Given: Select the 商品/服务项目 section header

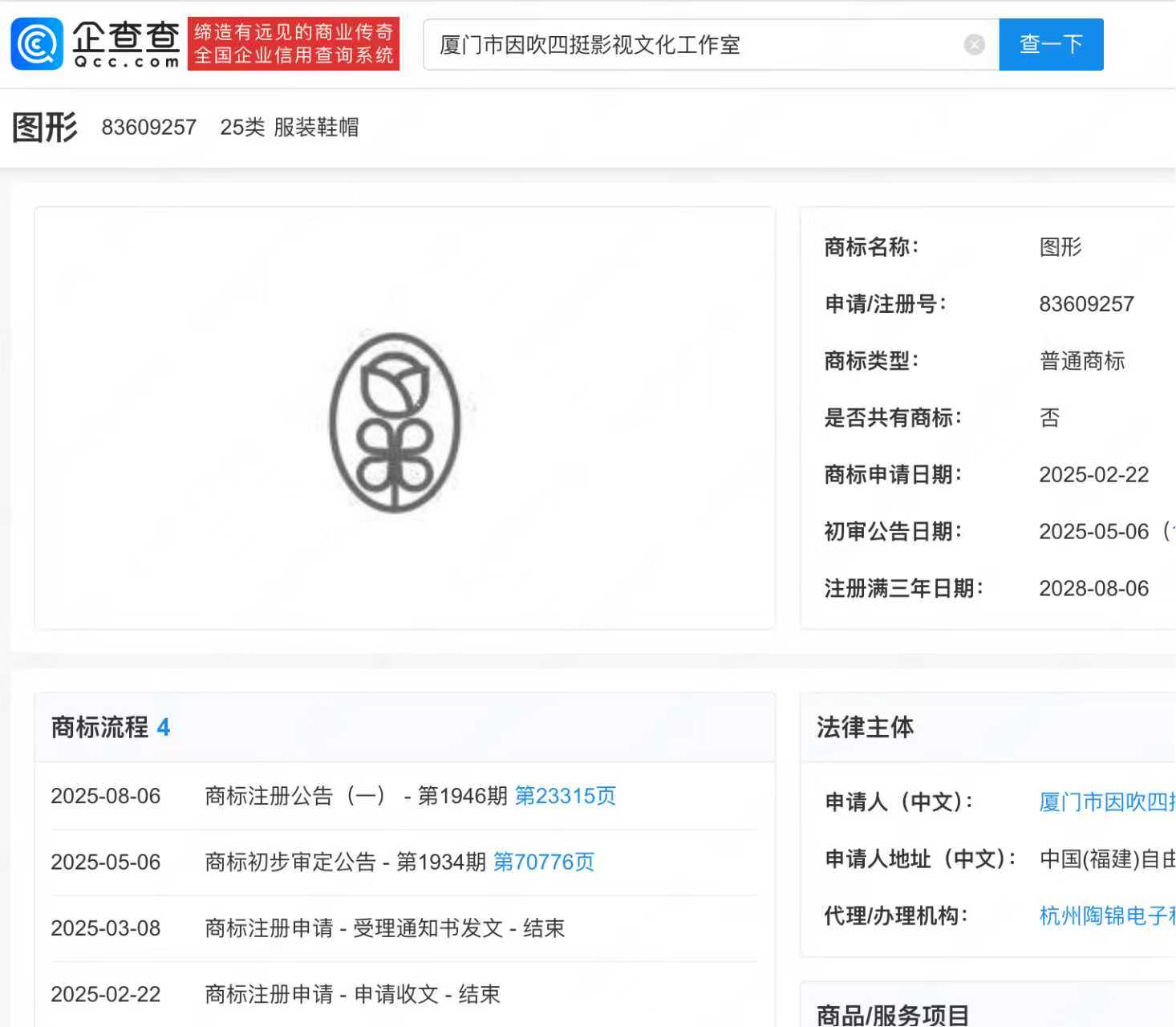Looking at the screenshot, I should point(892,1015).
